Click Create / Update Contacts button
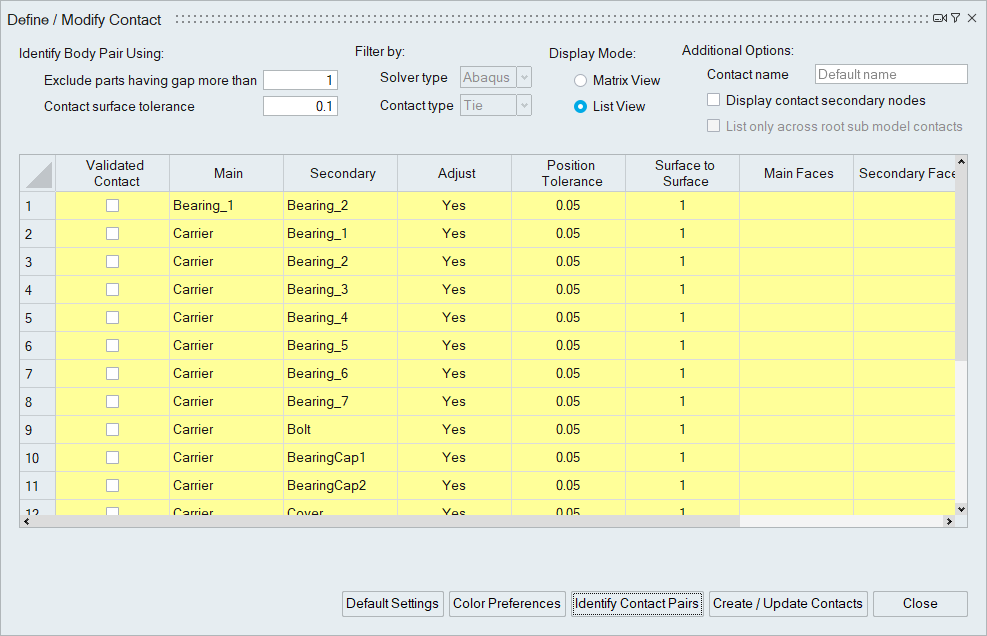Image resolution: width=987 pixels, height=636 pixels. 788,604
